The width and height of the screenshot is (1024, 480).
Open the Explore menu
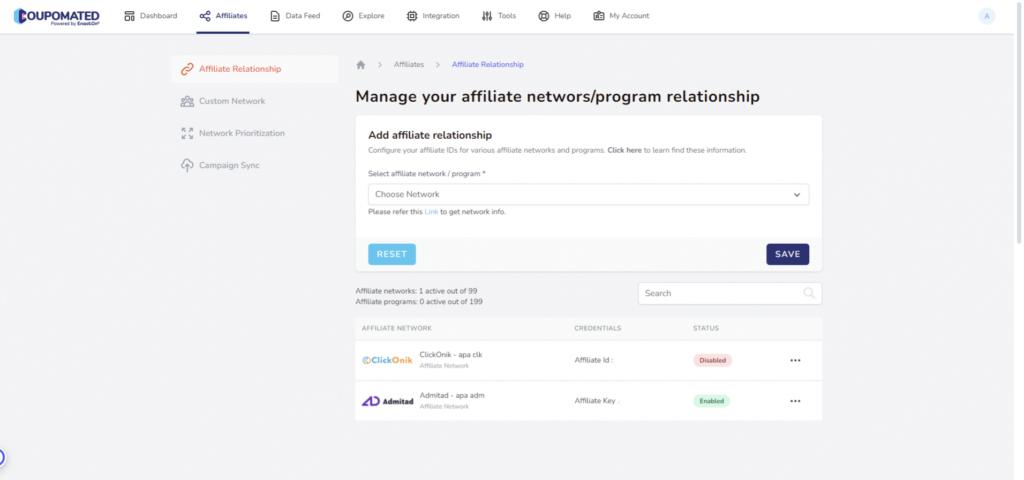pos(364,16)
